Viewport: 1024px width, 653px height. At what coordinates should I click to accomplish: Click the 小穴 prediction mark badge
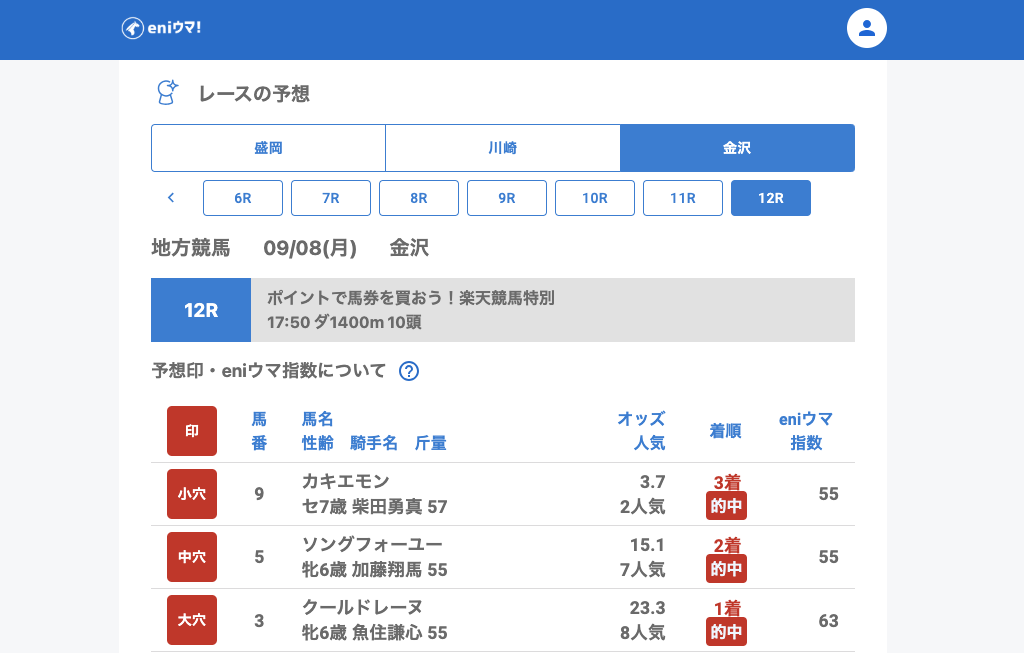192,494
